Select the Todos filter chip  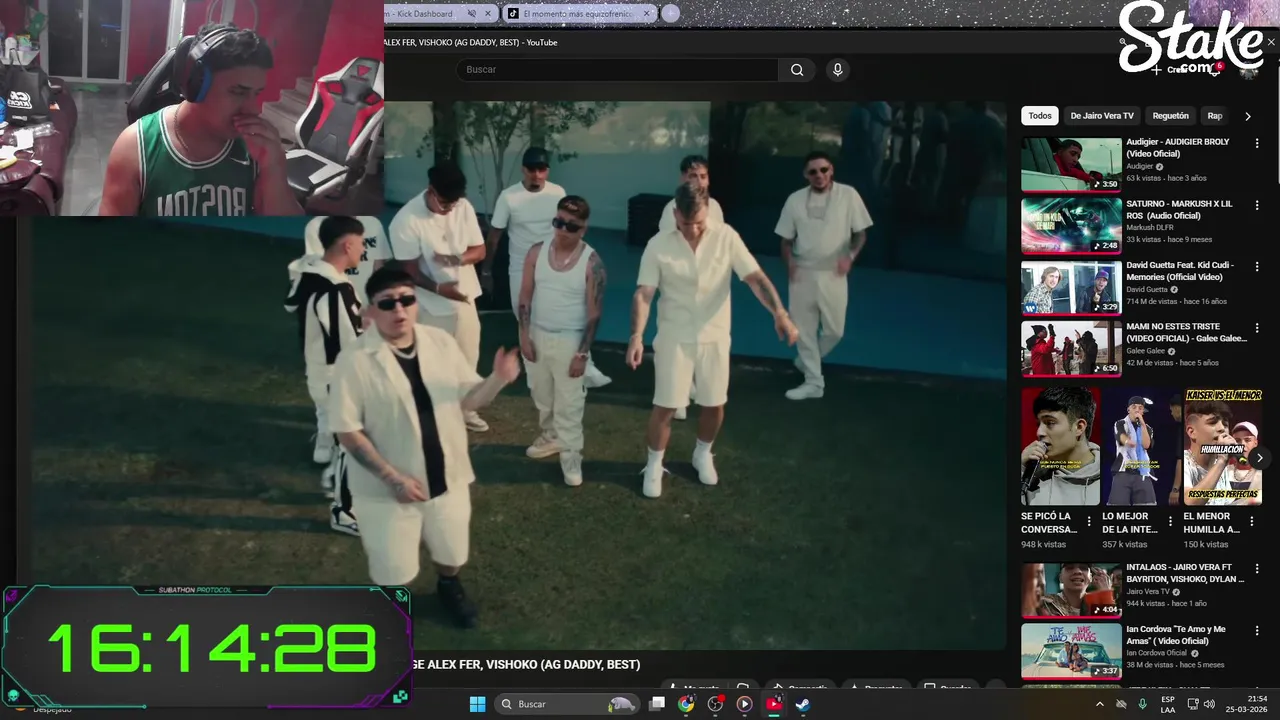click(1040, 116)
